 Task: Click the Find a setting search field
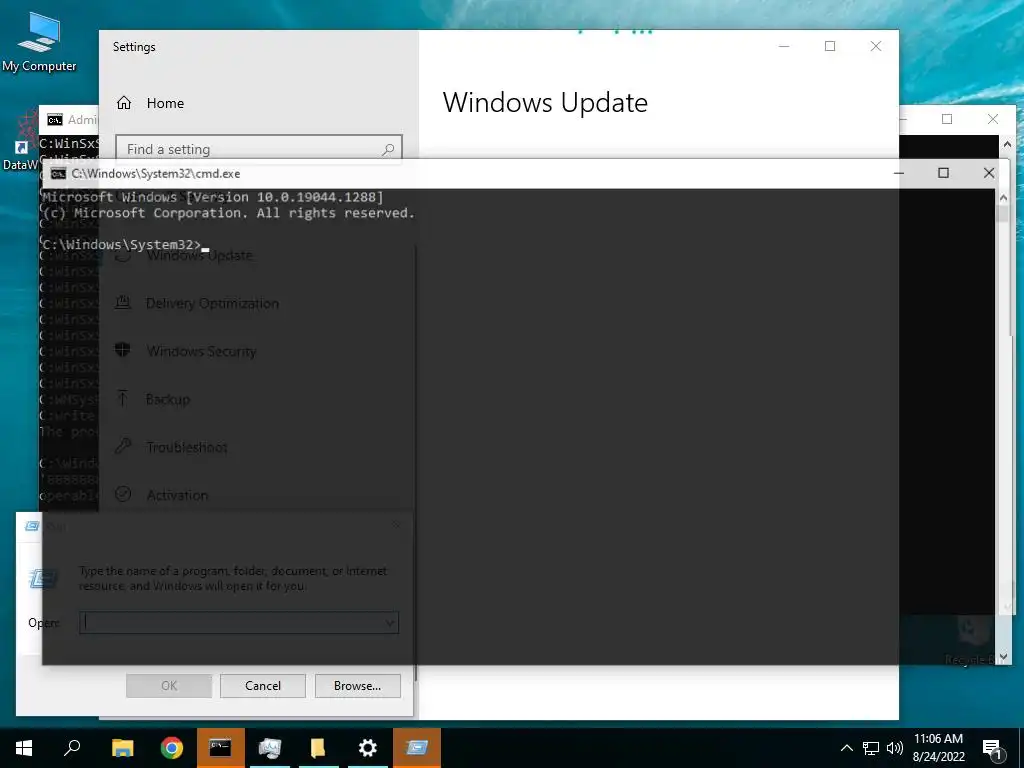pyautogui.click(x=259, y=150)
